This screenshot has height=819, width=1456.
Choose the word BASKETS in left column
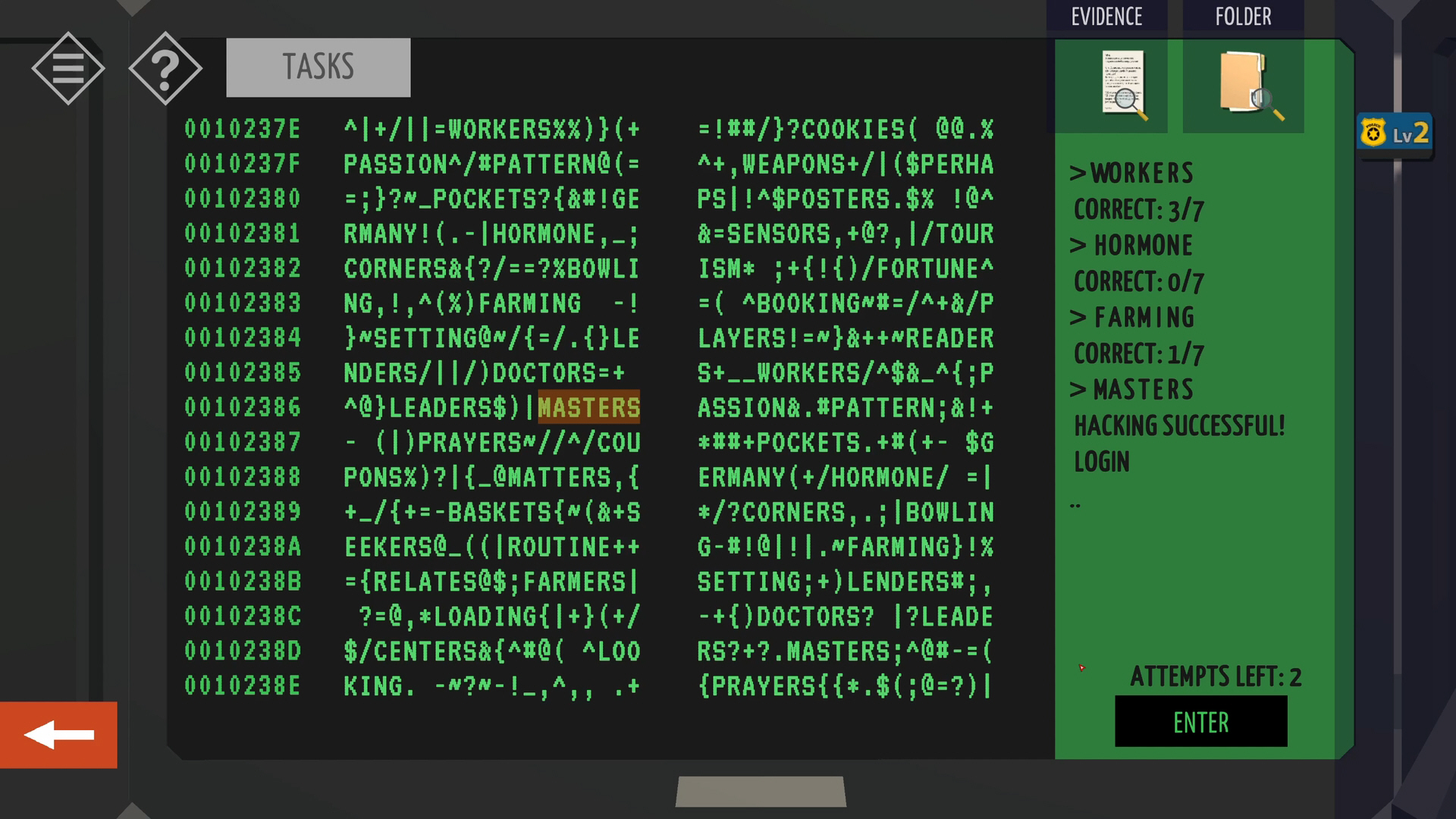(x=500, y=513)
